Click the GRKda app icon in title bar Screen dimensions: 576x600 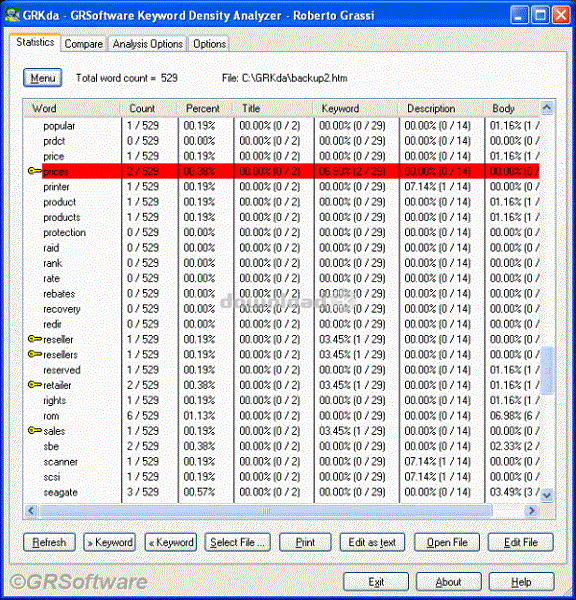[12, 15]
